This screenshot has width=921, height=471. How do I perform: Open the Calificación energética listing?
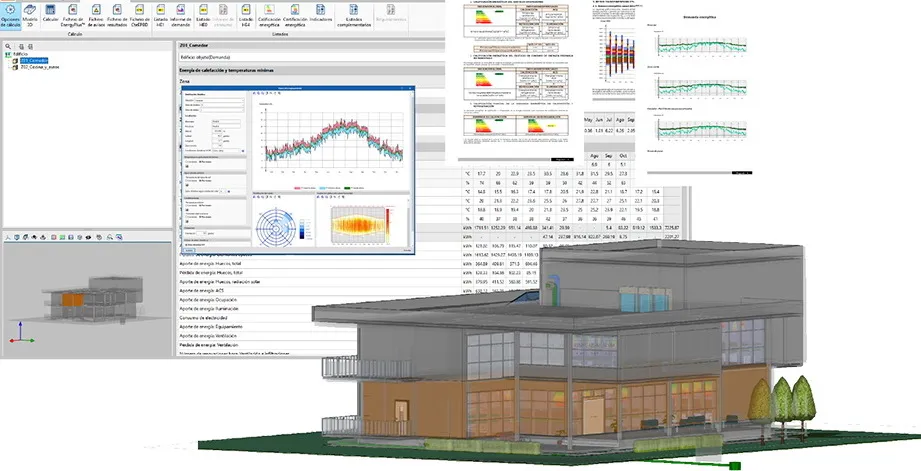point(270,18)
